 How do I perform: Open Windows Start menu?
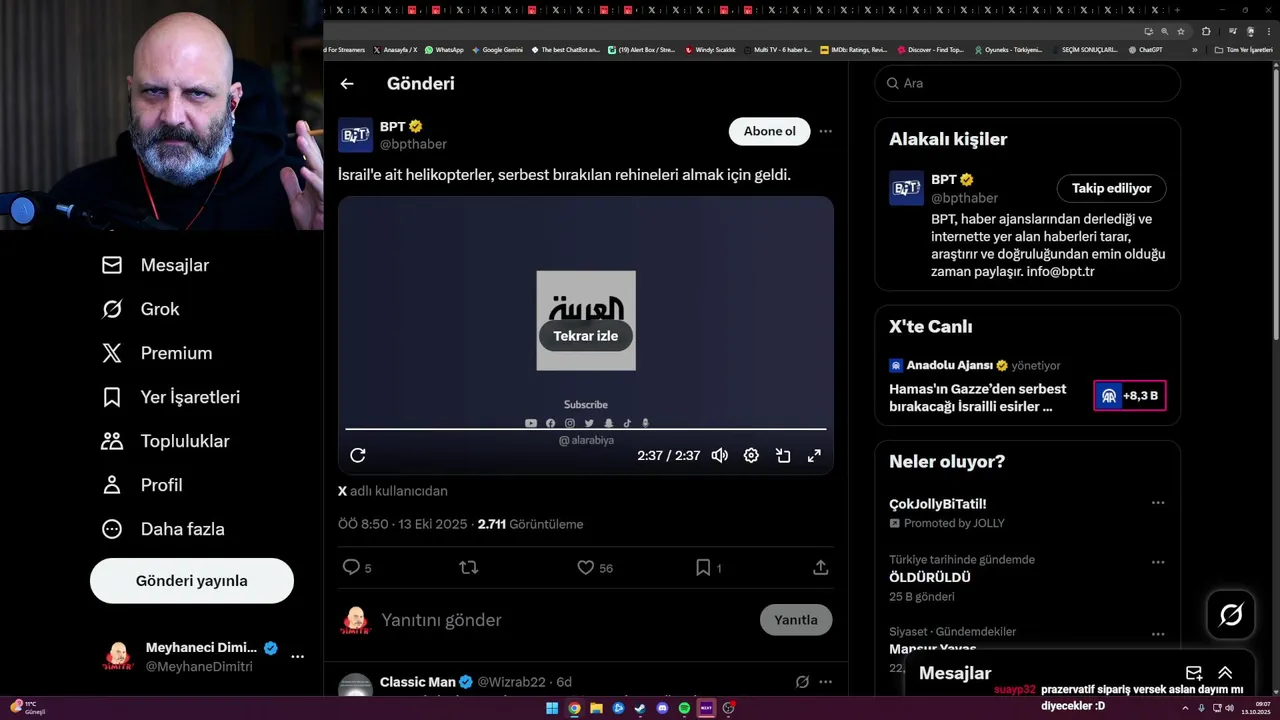click(552, 708)
